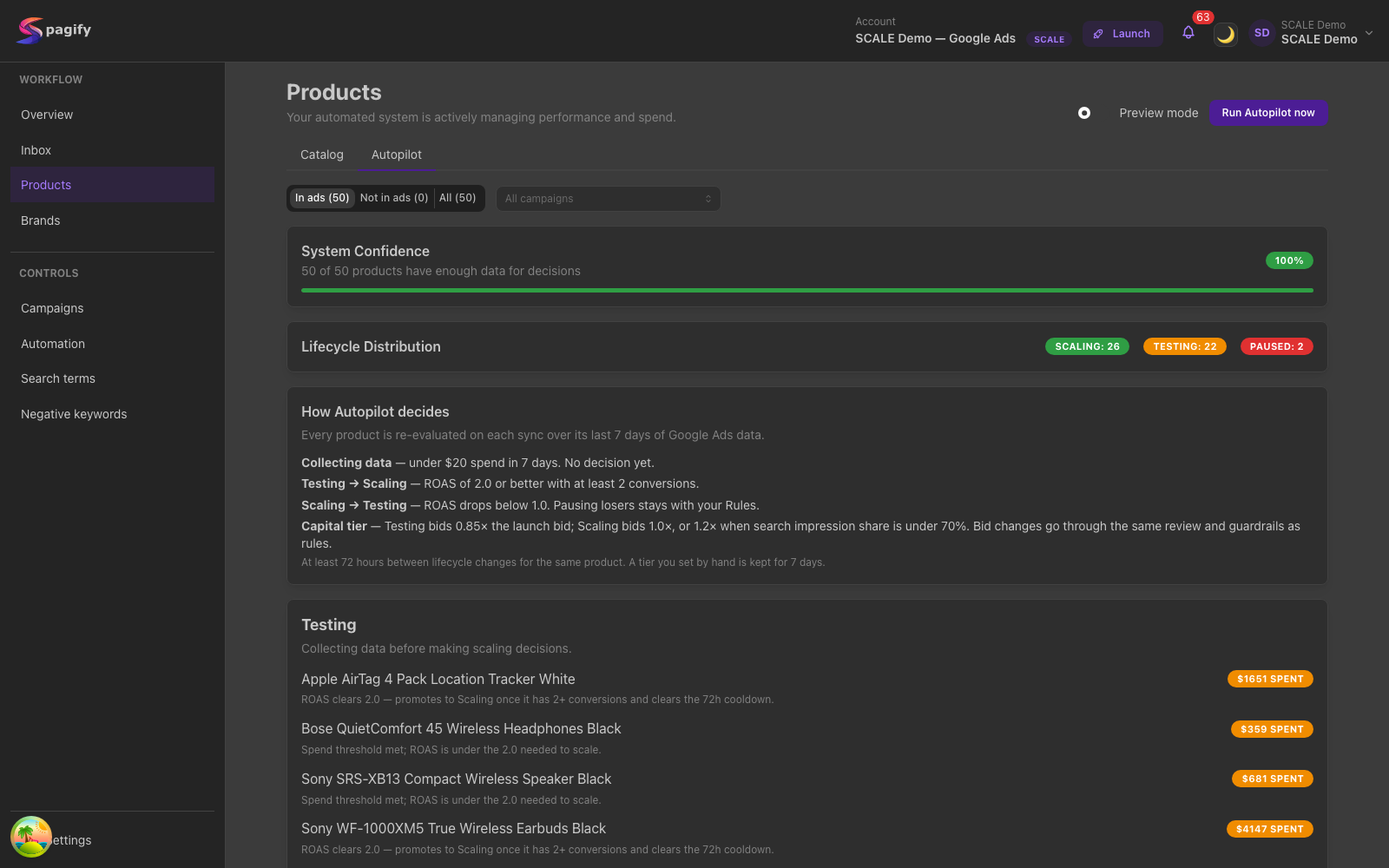Open the All campaigns dropdown
The height and width of the screenshot is (868, 1389).
tap(608, 199)
